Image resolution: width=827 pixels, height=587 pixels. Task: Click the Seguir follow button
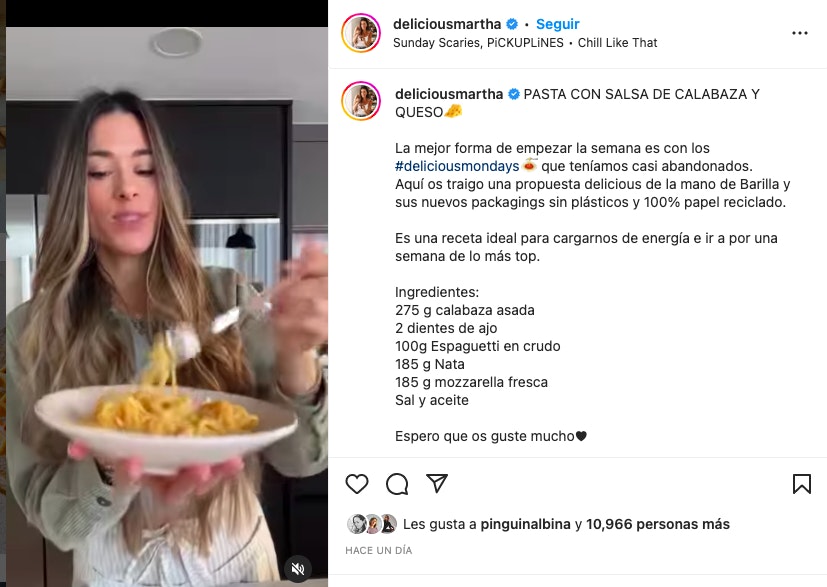pyautogui.click(x=557, y=24)
